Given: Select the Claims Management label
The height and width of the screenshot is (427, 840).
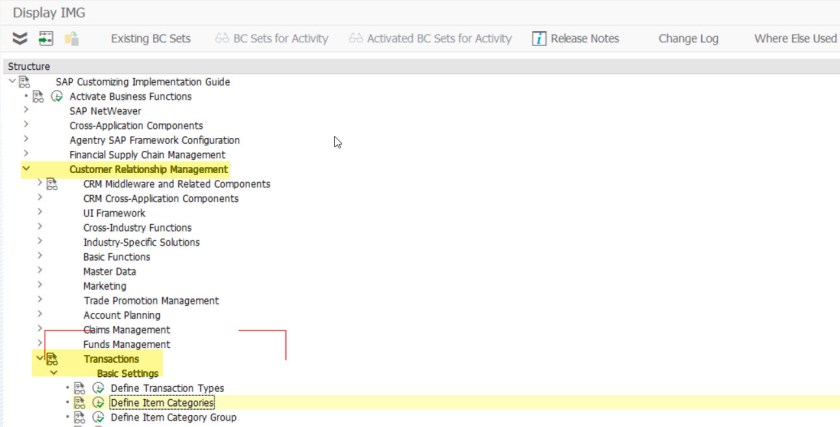Looking at the screenshot, I should pyautogui.click(x=127, y=329).
